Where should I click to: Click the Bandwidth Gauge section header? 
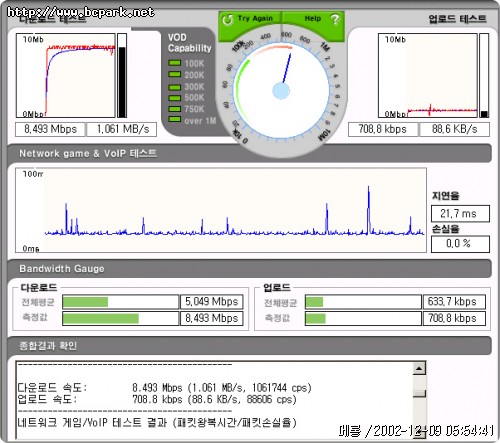click(249, 269)
